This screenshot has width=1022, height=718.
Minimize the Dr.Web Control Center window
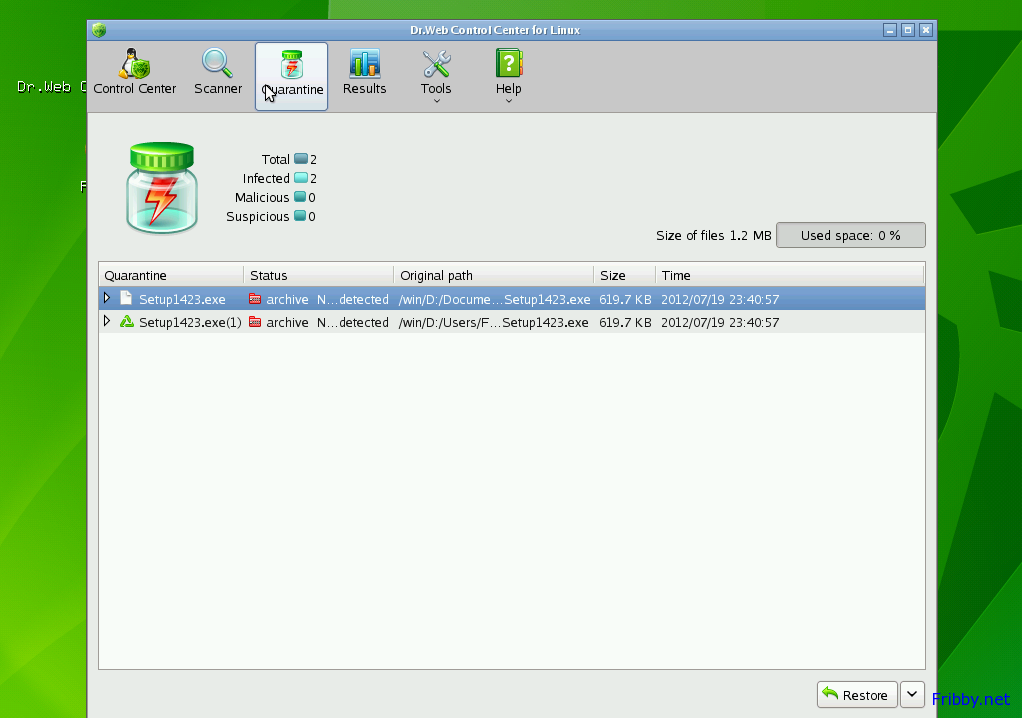click(x=890, y=30)
